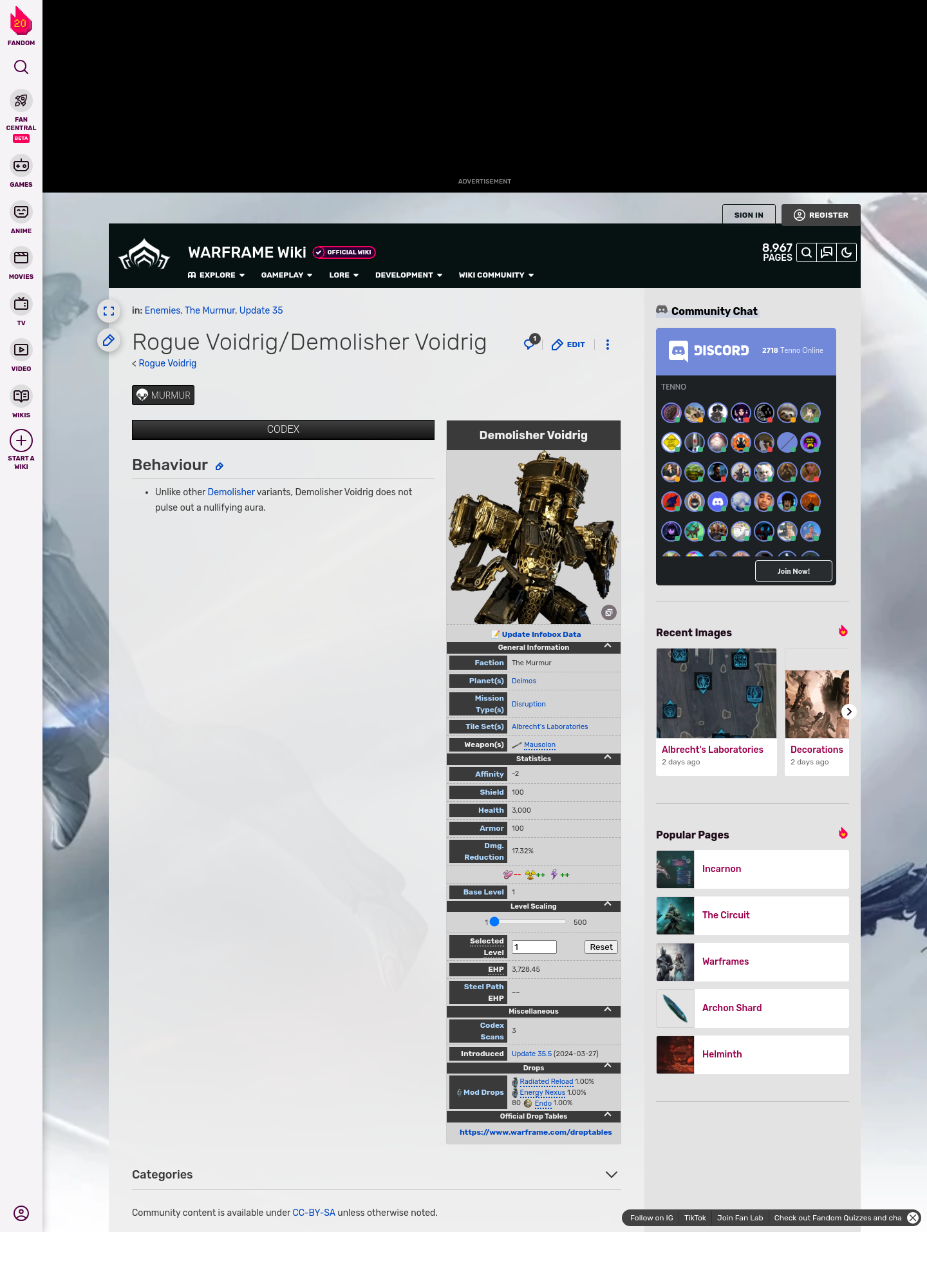
Task: Open the Gameplay dropdown menu
Action: tap(286, 275)
